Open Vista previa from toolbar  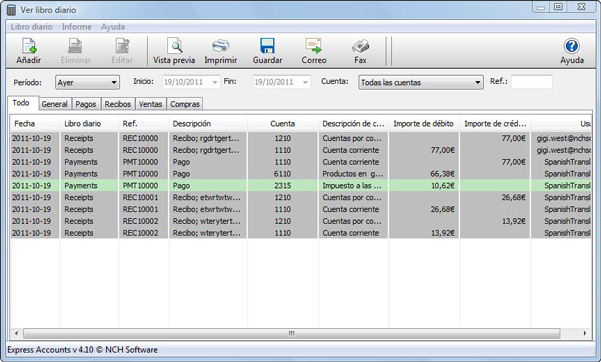click(174, 51)
